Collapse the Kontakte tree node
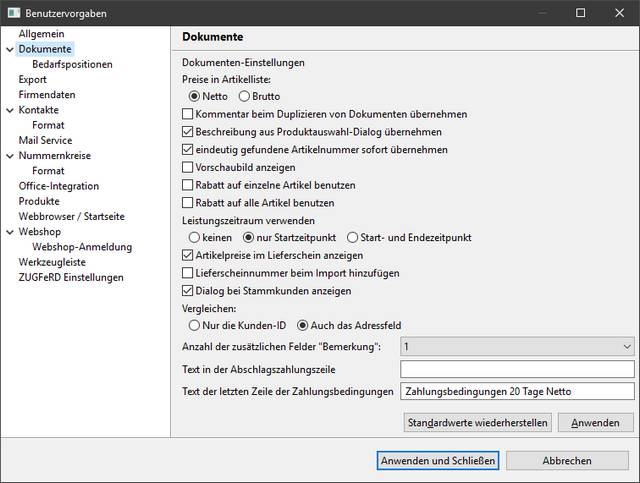640x483 pixels. (9, 110)
